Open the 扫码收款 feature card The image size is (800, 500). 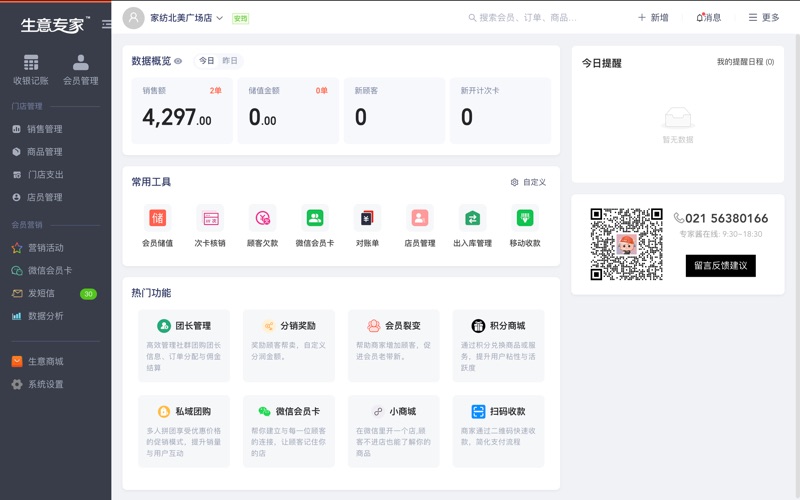click(498, 431)
